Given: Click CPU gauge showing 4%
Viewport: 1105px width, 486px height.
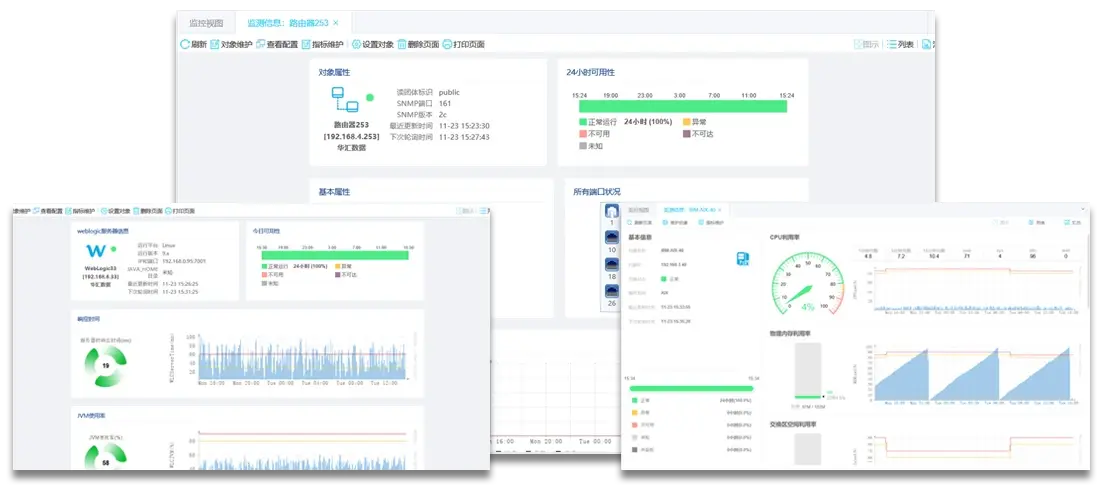Looking at the screenshot, I should 808,285.
